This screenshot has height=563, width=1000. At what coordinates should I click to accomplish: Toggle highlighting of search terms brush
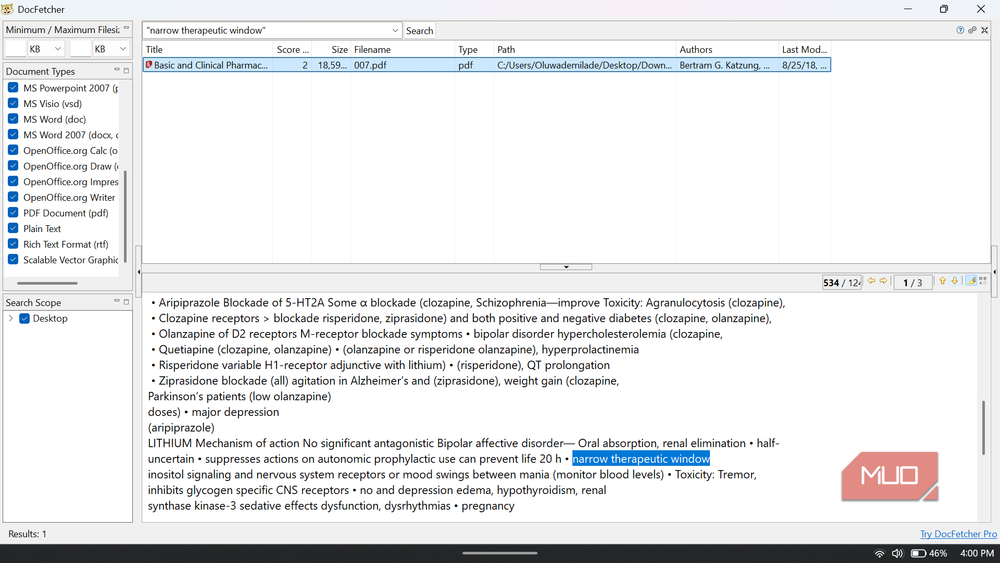click(x=971, y=281)
